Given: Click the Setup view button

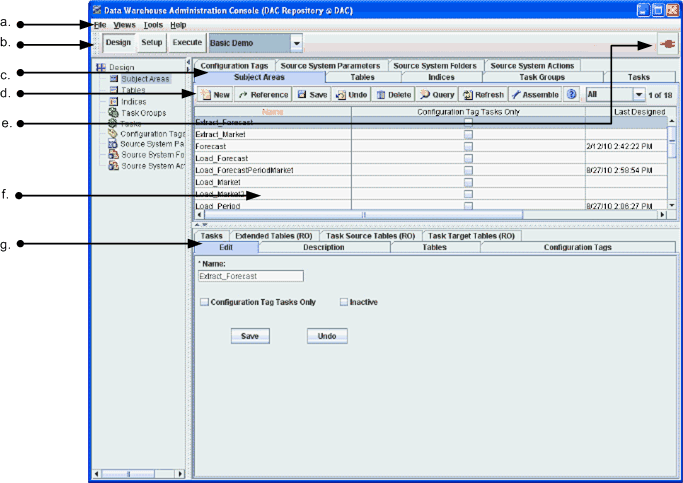Looking at the screenshot, I should 152,43.
